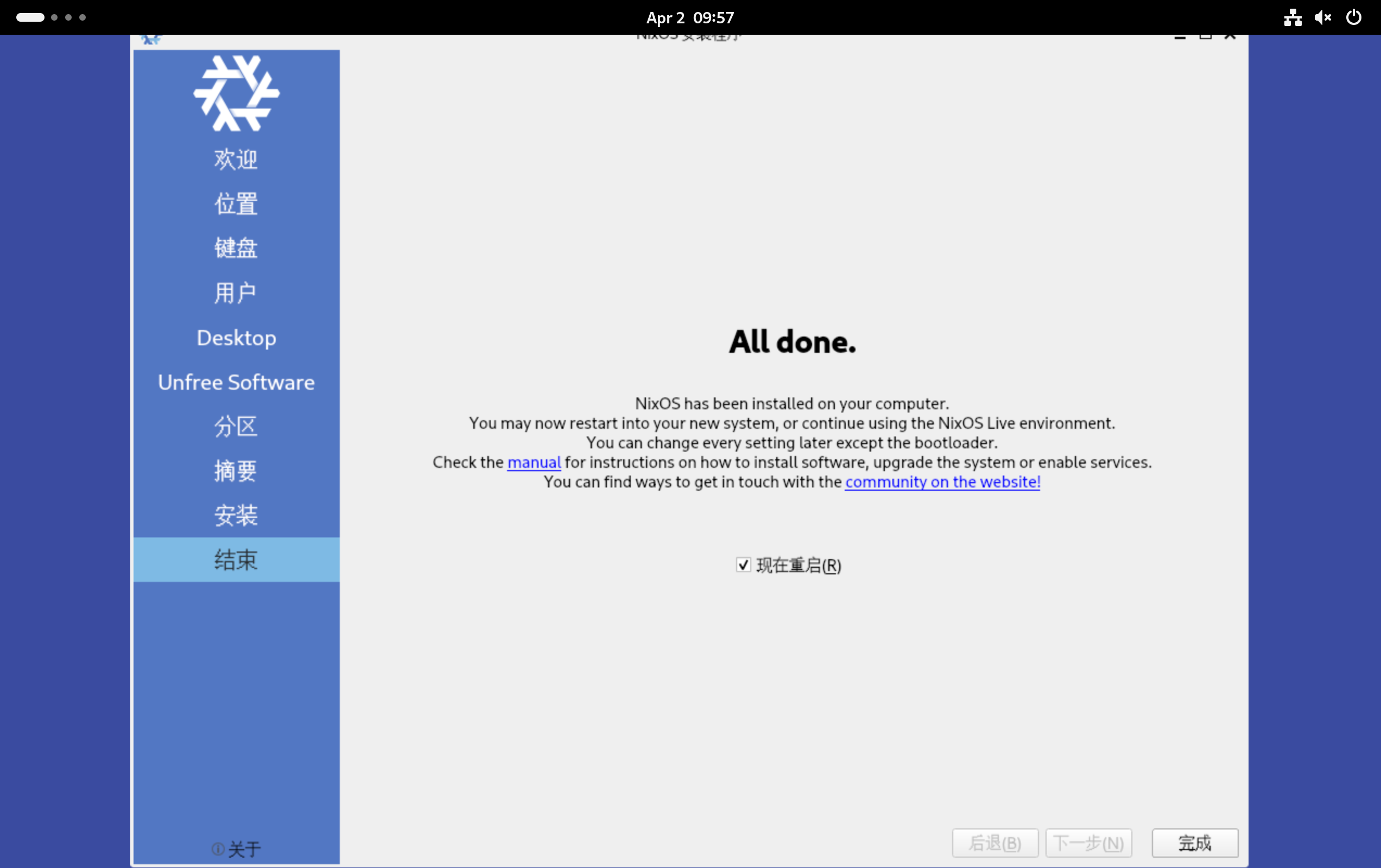Open the Desktop step in sidebar
This screenshot has width=1381, height=868.
pyautogui.click(x=236, y=338)
